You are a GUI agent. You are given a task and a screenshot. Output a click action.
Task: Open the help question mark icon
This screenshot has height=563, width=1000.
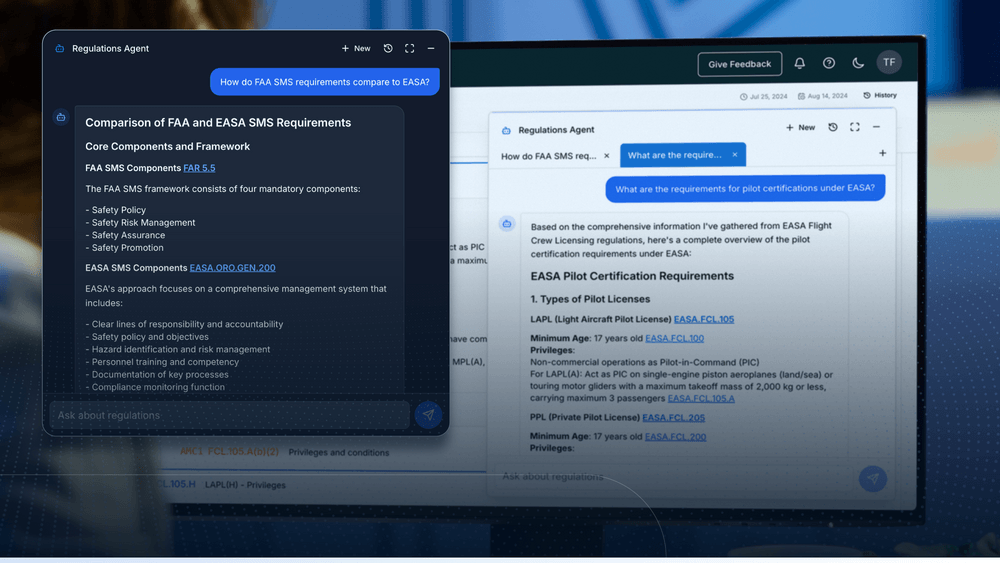pos(829,63)
